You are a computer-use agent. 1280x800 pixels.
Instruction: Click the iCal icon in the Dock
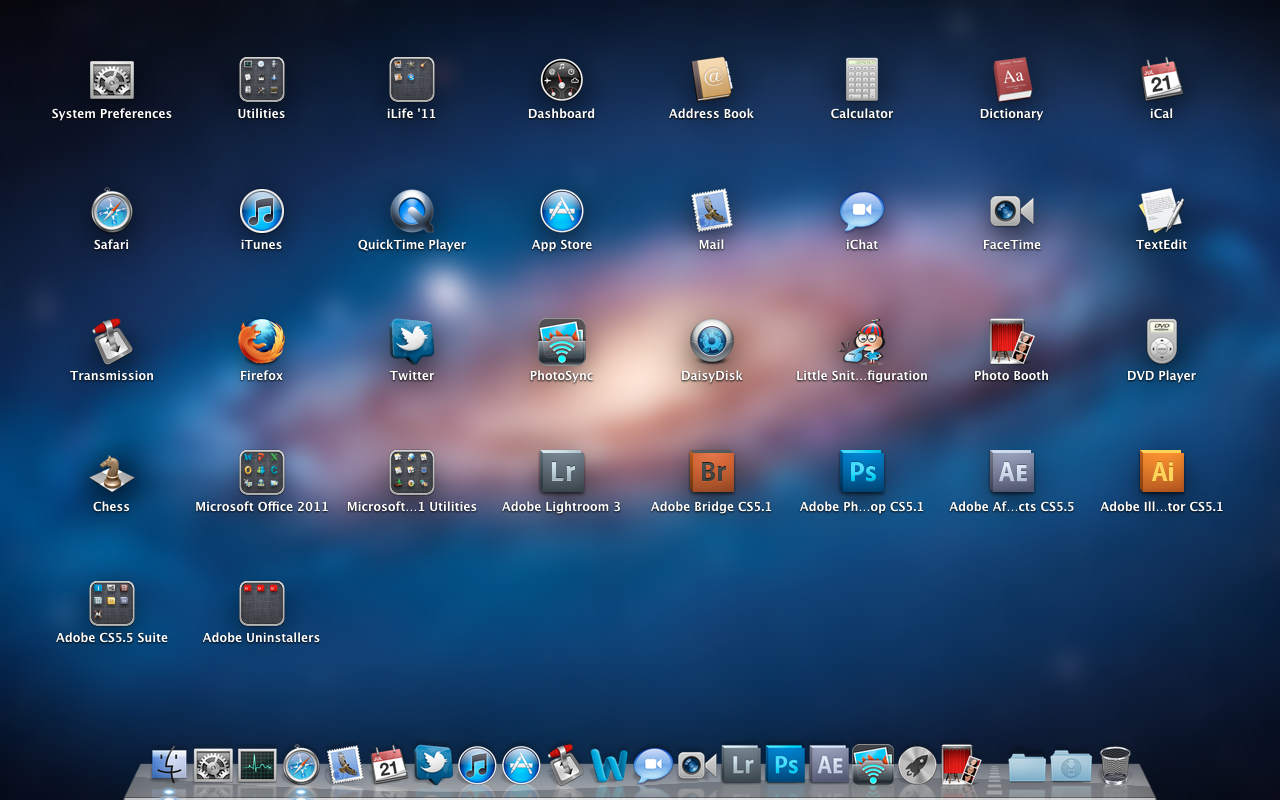389,766
